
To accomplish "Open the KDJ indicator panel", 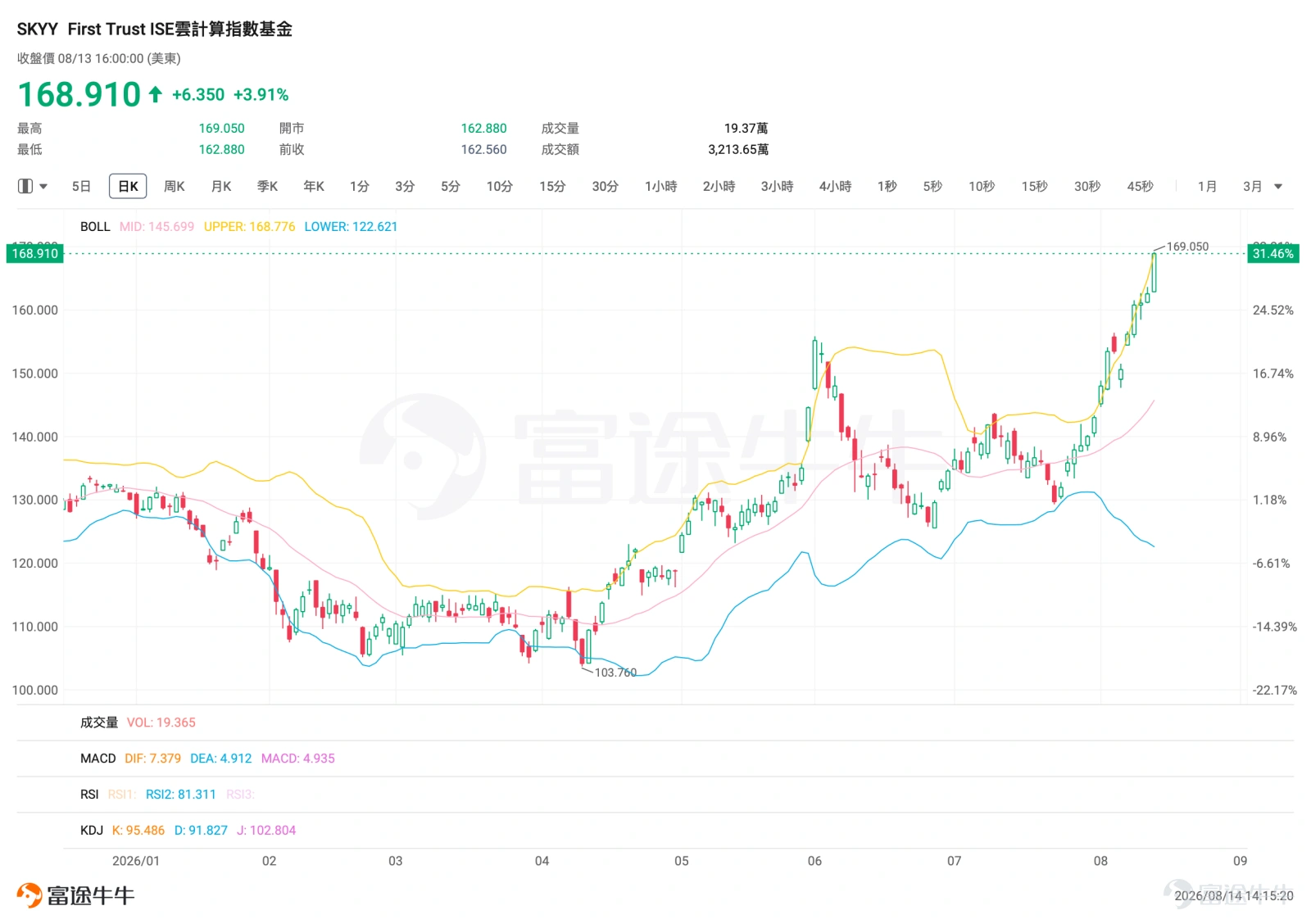I will point(92,831).
